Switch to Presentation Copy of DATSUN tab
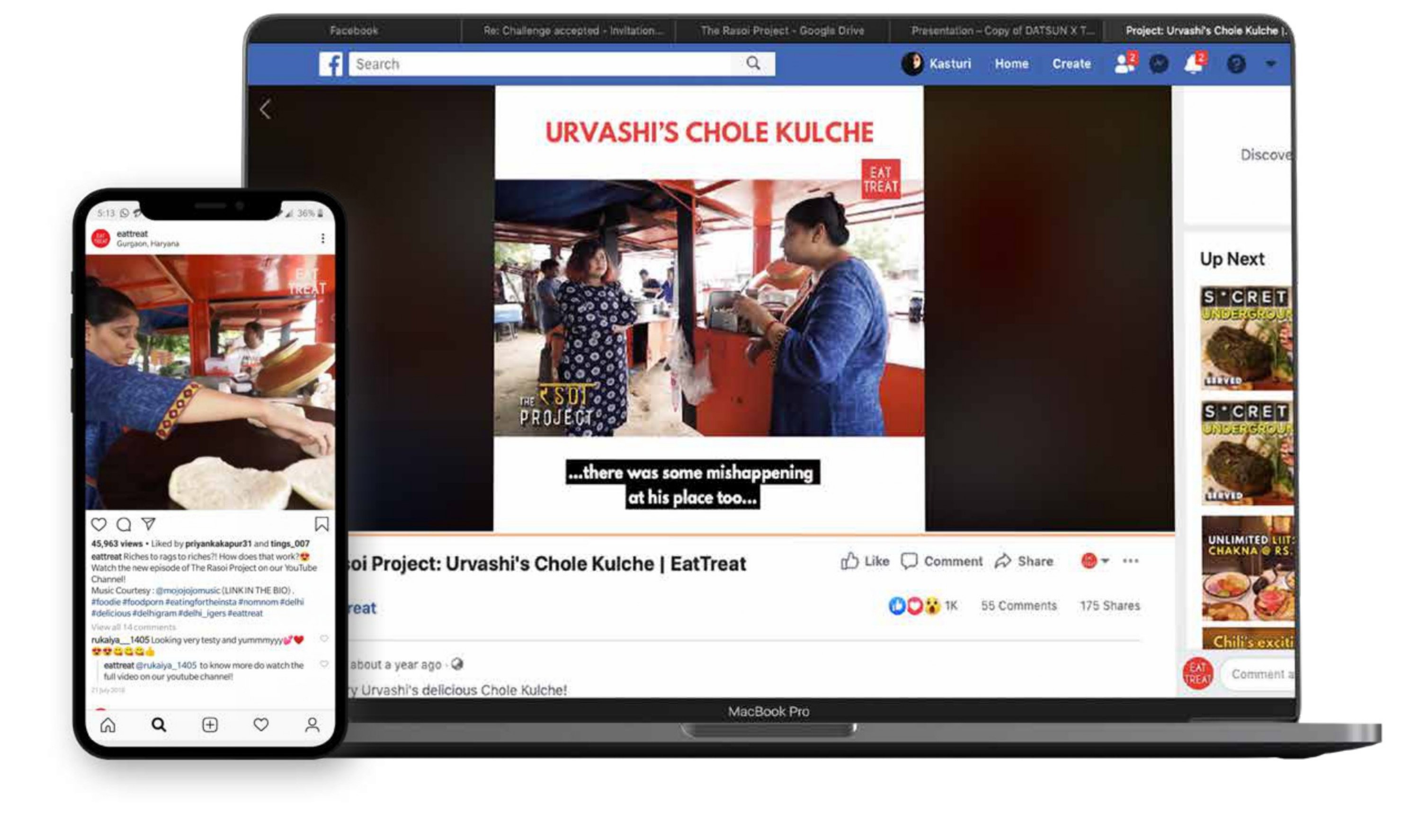This screenshot has width=1420, height=840. [997, 31]
